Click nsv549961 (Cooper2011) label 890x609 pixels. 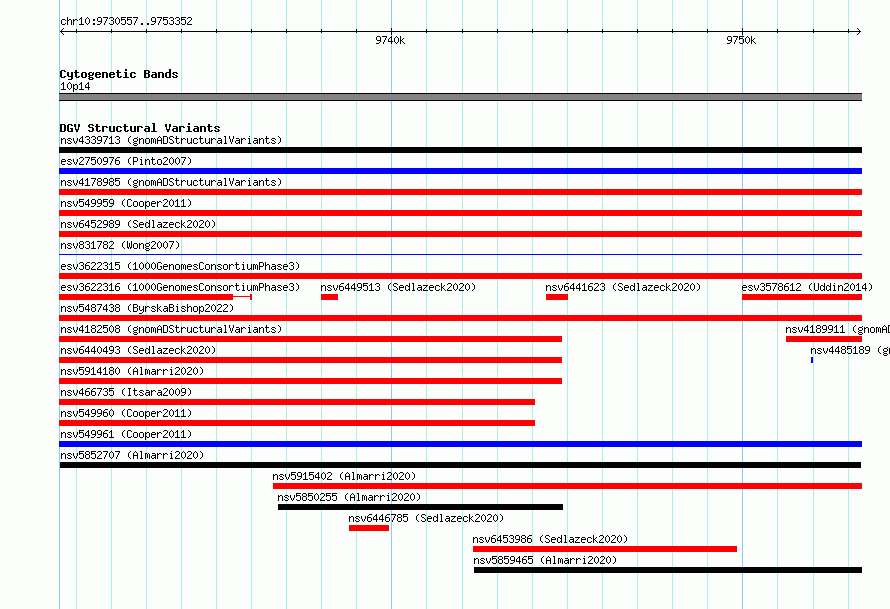coord(126,434)
